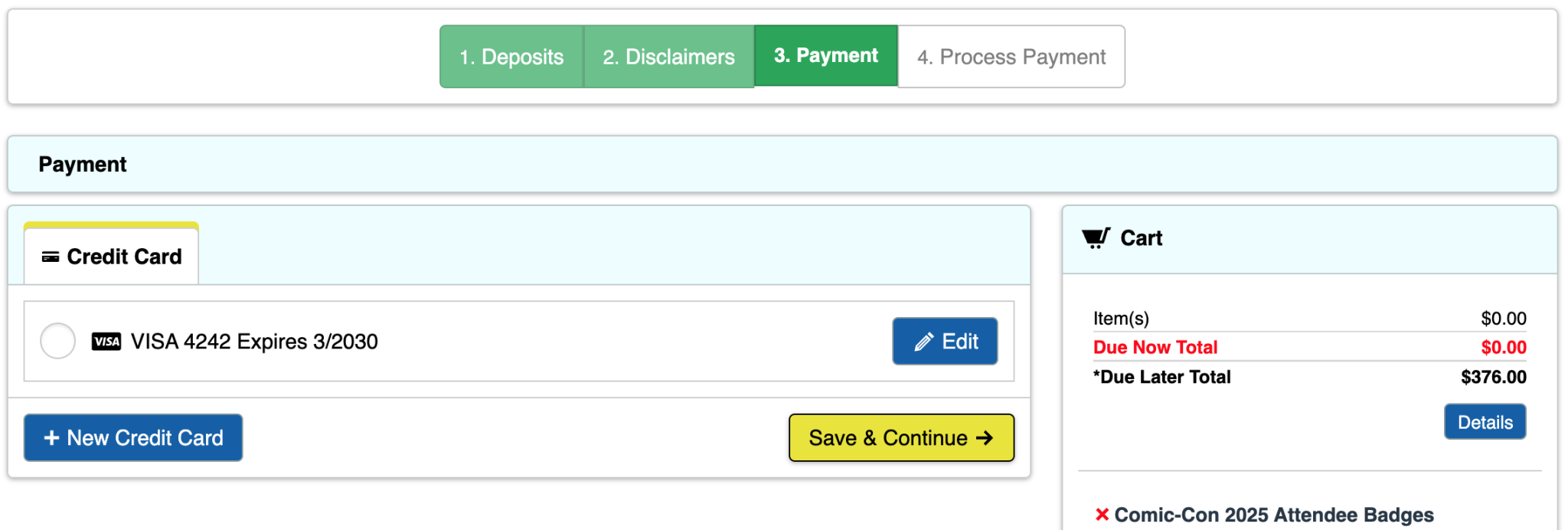Screen dimensions: 1568x530
Task: Click the Due Later Total amount $376.00
Action: pos(1493,377)
